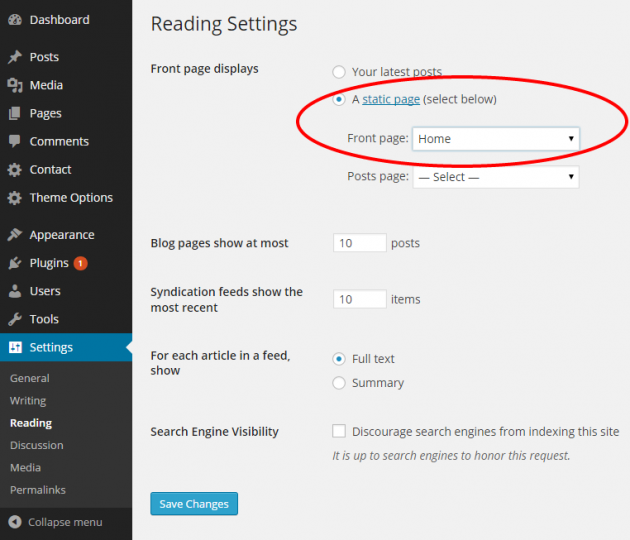
Task: Check Discourage search engines from indexing
Action: click(x=339, y=431)
